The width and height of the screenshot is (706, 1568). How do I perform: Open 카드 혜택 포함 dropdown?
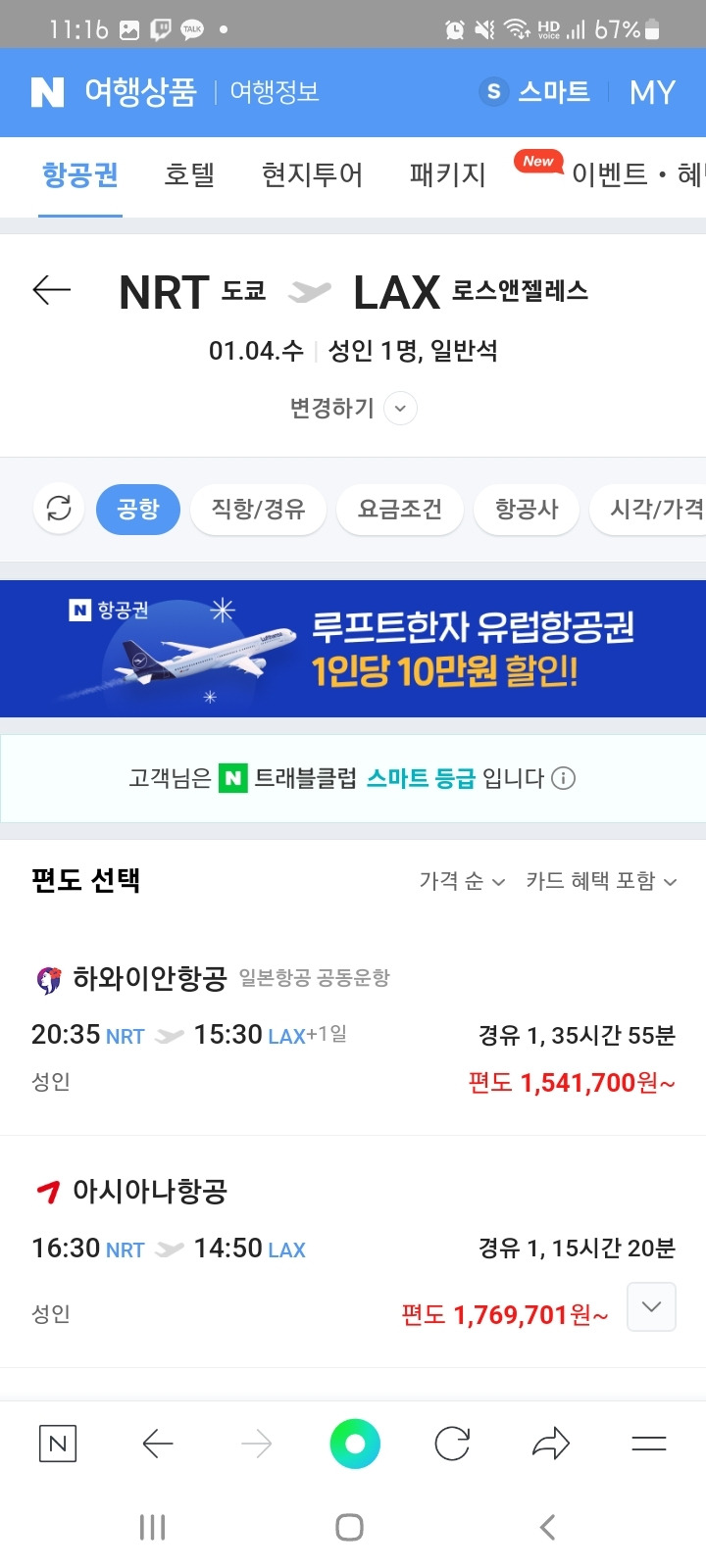click(601, 881)
